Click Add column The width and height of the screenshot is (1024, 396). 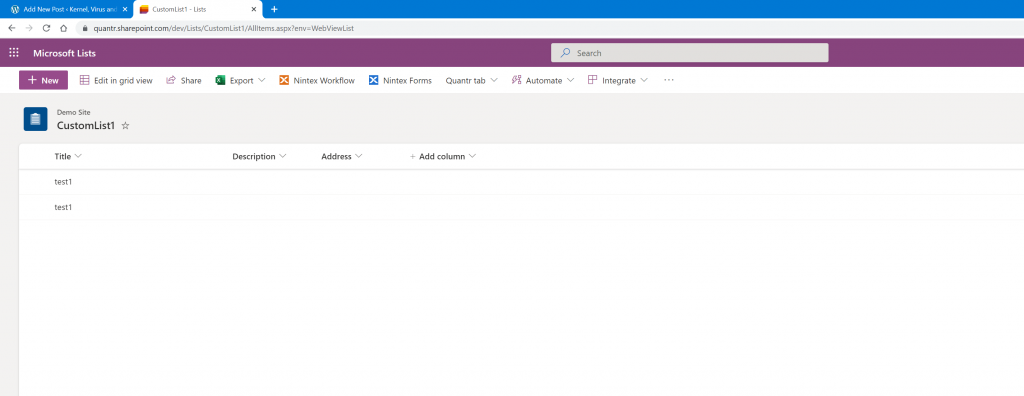[x=443, y=157]
